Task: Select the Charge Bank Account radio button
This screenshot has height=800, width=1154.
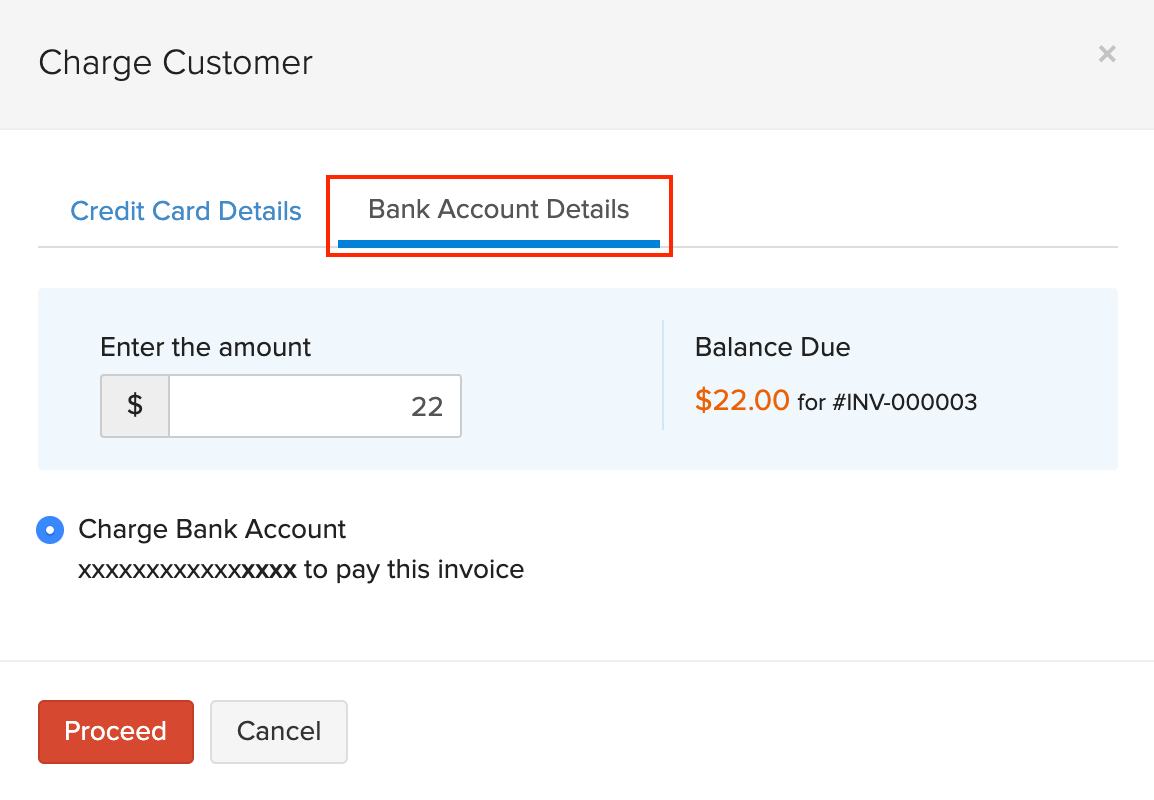Action: pos(50,529)
